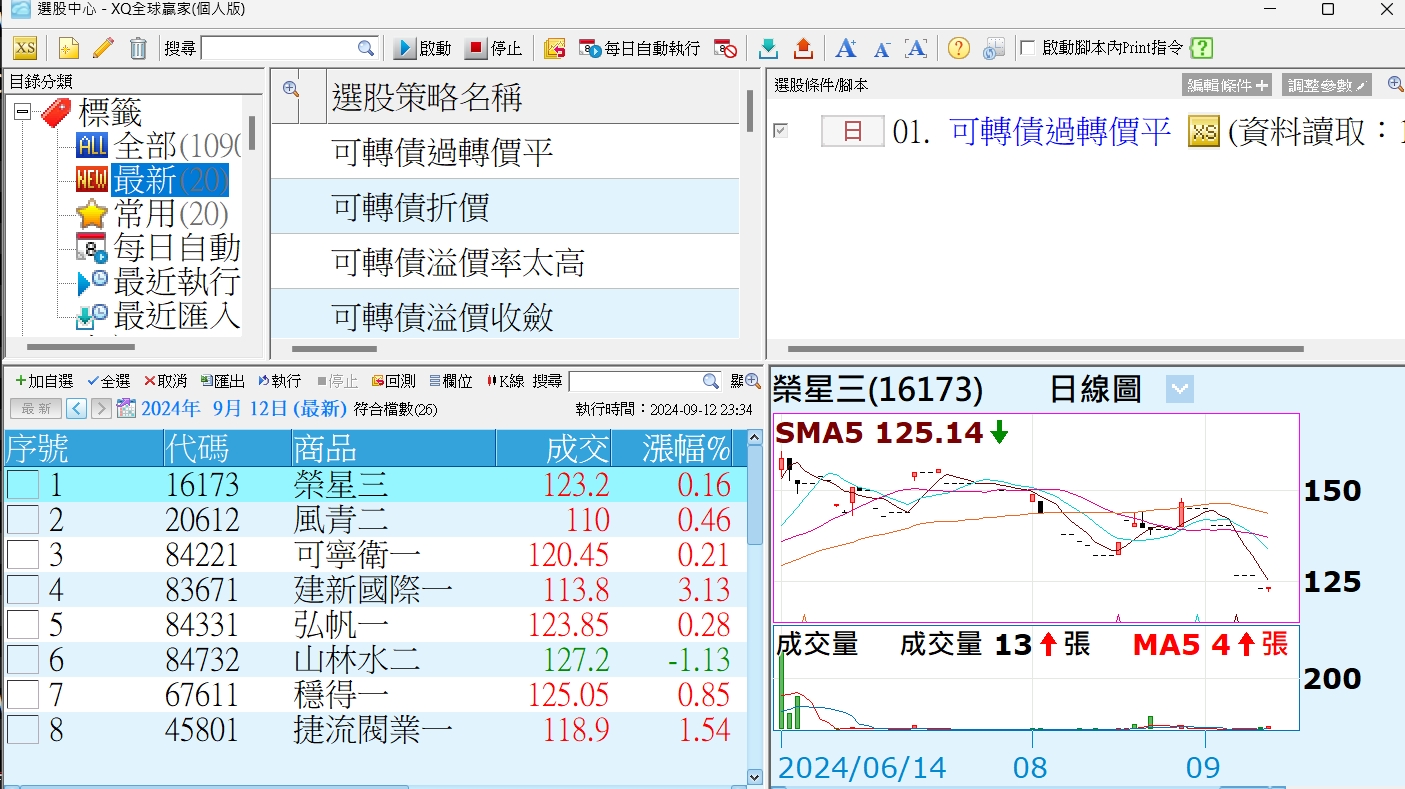Open the 日 frequency selector for condition 01
The image size is (1405, 789).
[x=852, y=131]
